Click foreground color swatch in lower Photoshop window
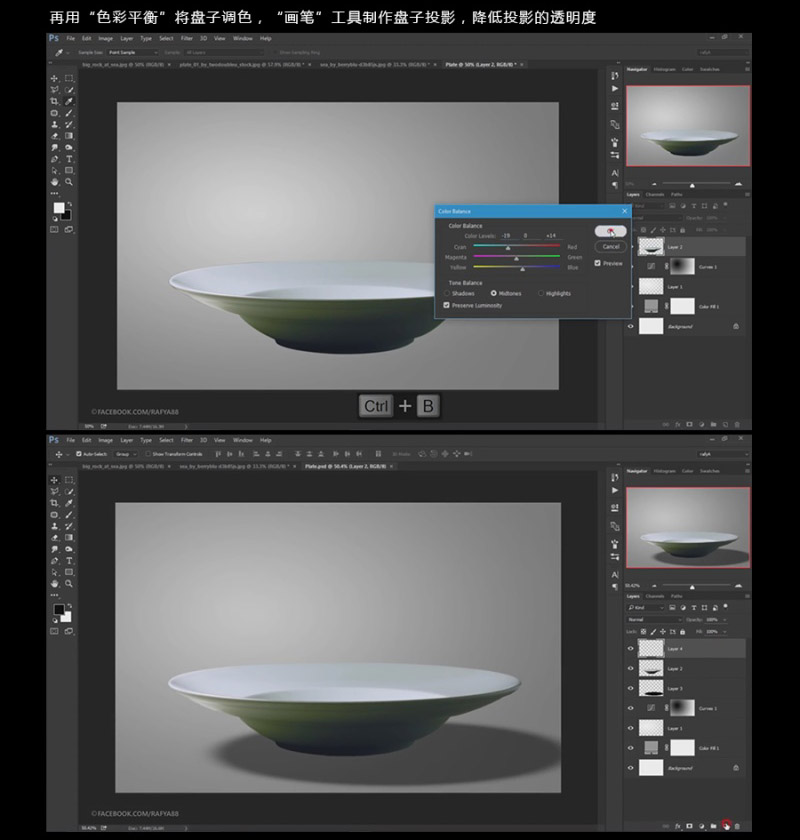This screenshot has width=800, height=840. click(58, 609)
